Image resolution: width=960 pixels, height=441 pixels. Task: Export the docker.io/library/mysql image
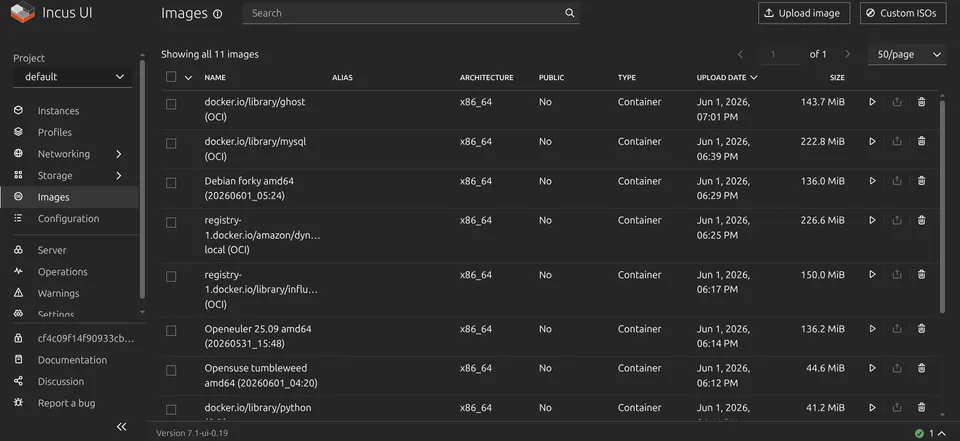[897, 141]
